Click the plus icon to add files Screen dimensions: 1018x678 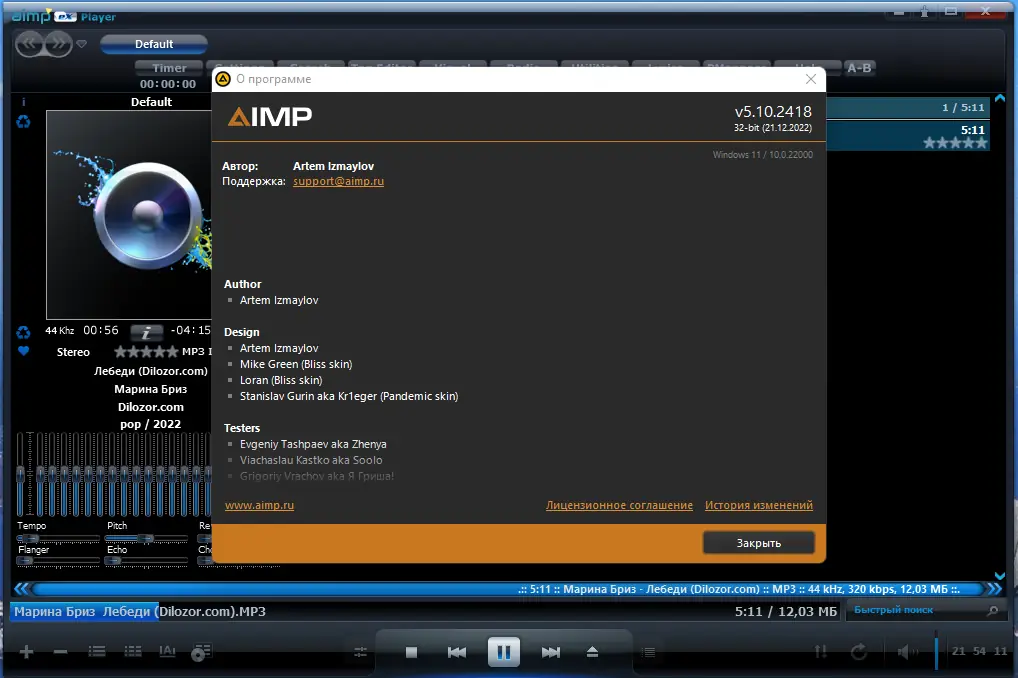coord(27,651)
